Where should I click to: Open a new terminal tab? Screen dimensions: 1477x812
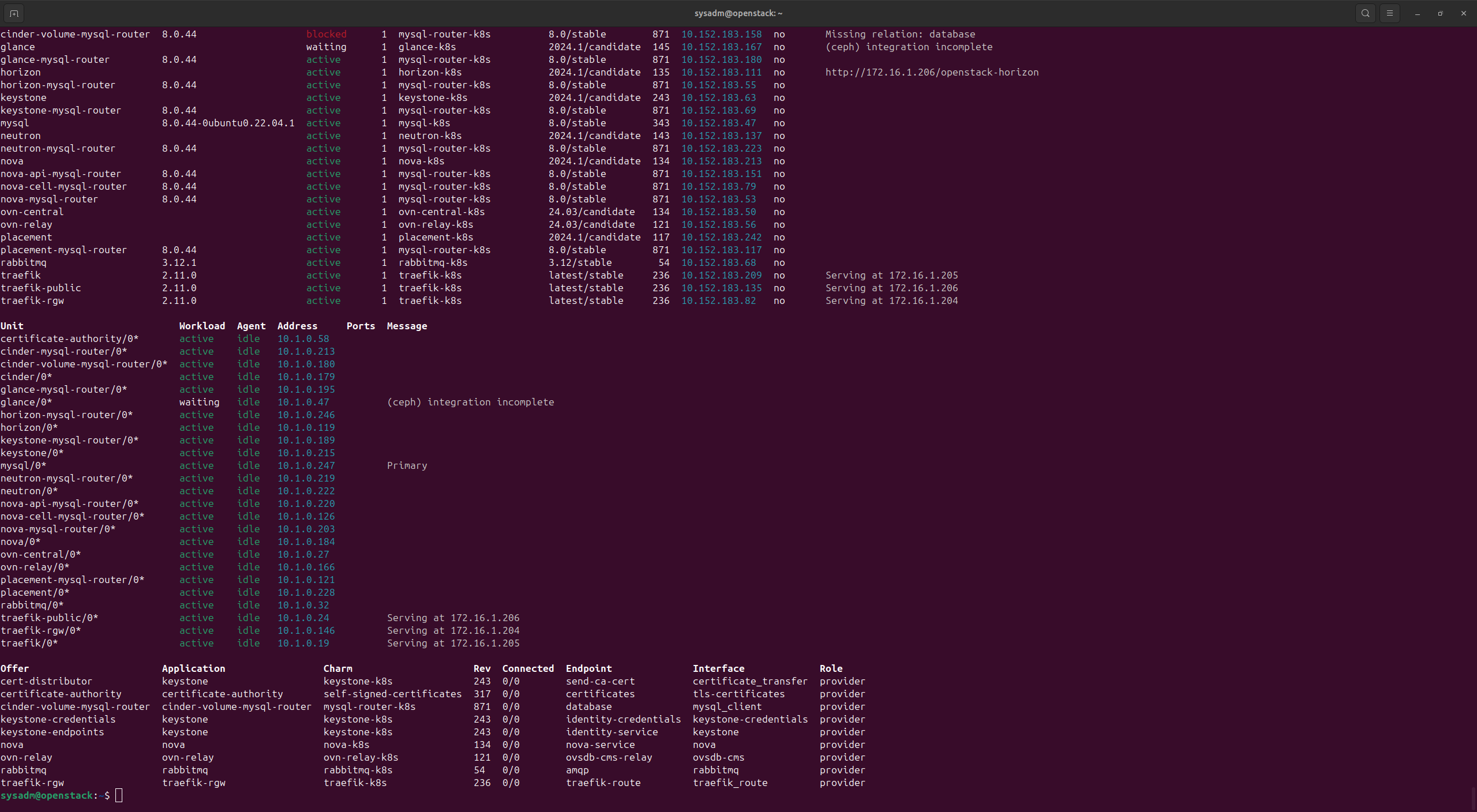pos(14,13)
